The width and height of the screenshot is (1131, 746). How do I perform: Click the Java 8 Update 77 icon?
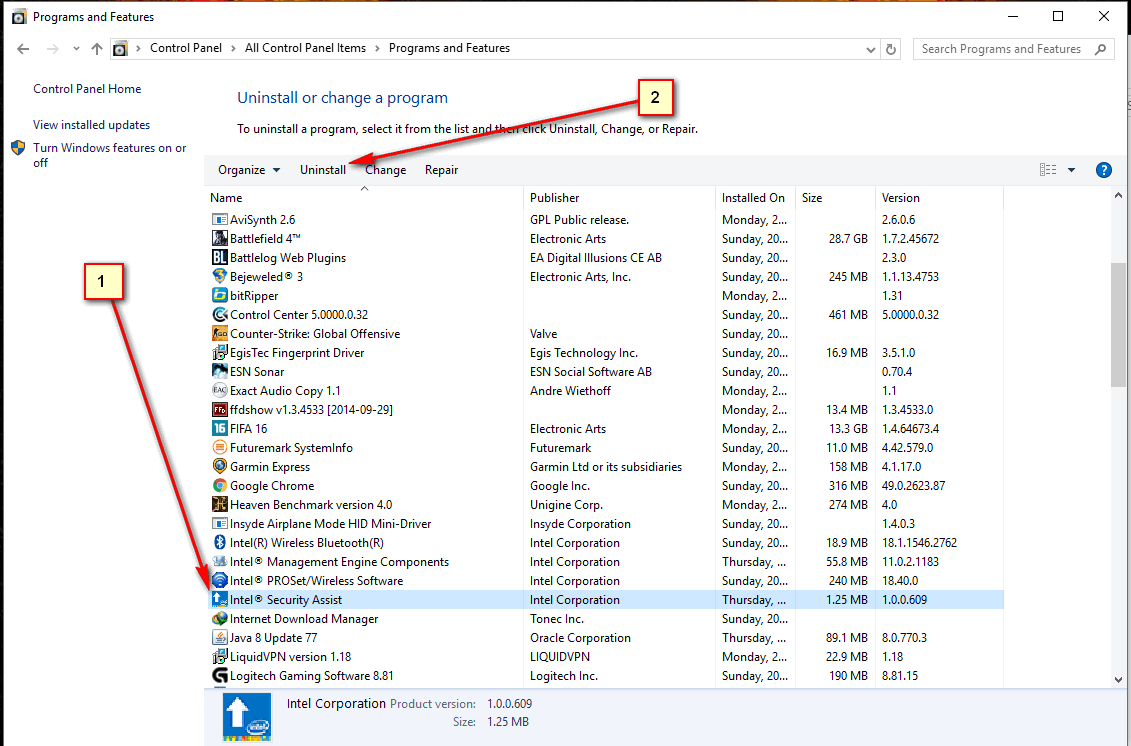pyautogui.click(x=219, y=638)
